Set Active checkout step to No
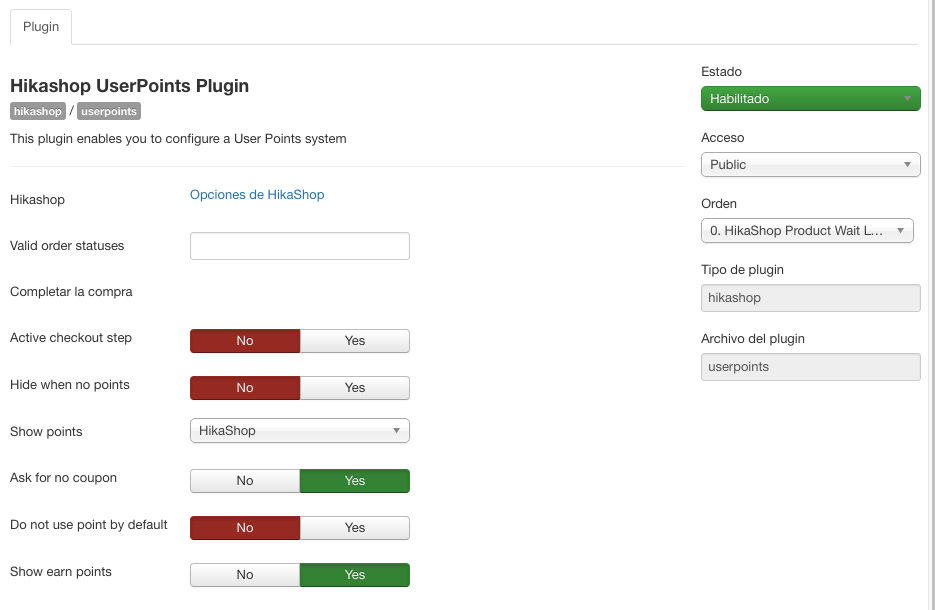The height and width of the screenshot is (610, 935). click(245, 341)
